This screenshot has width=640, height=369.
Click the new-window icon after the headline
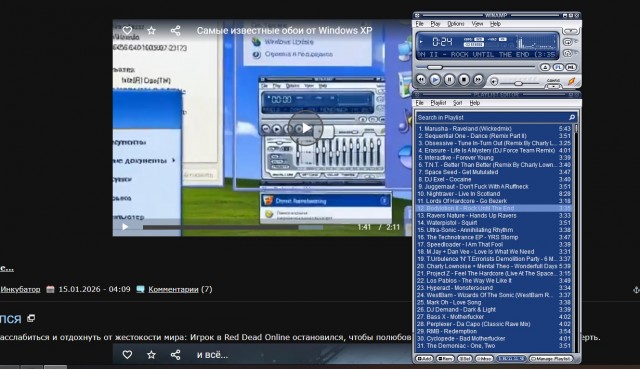[x=31, y=318]
